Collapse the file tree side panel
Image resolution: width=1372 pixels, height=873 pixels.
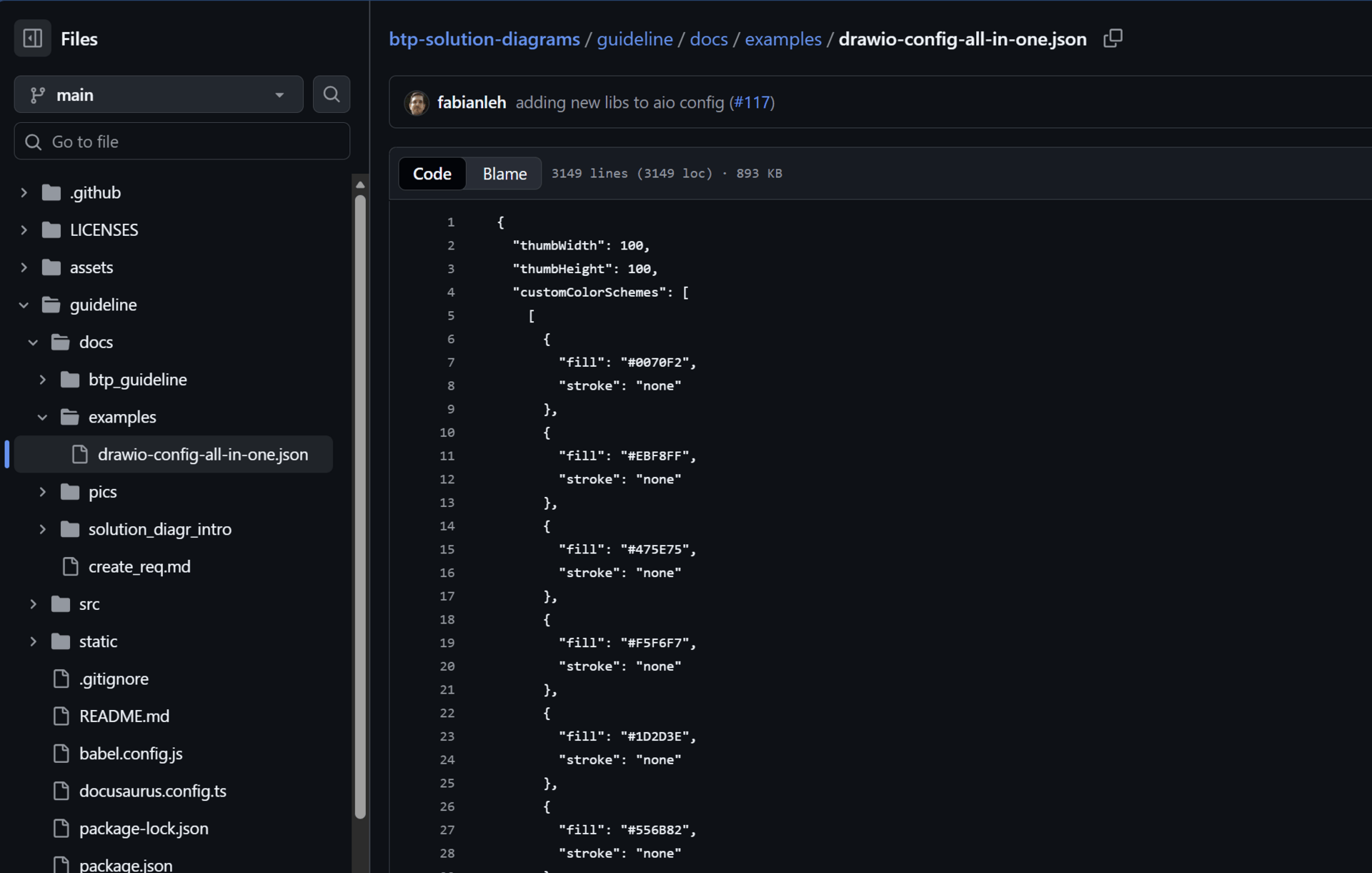click(32, 39)
